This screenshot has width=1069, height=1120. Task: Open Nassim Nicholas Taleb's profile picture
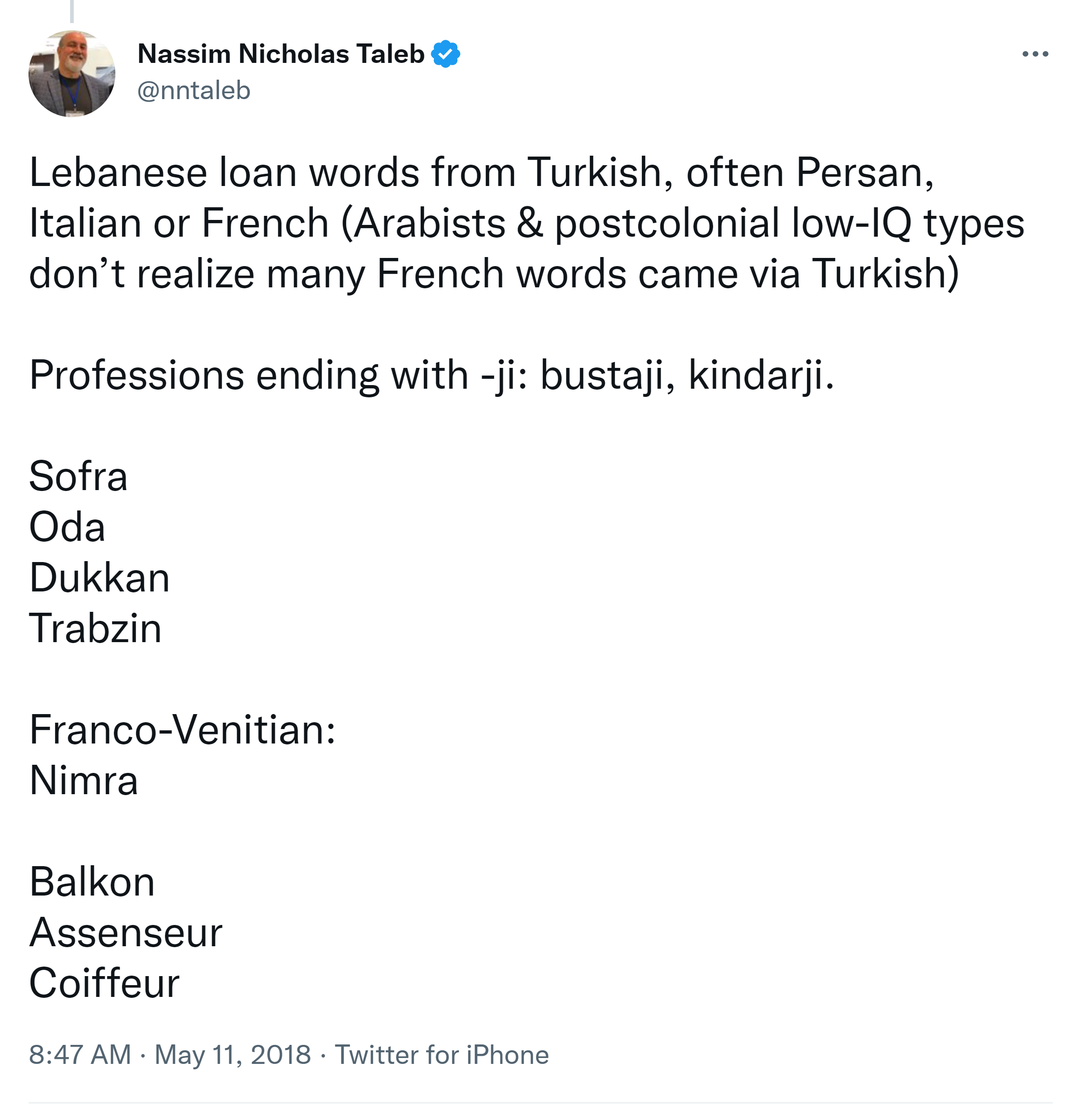[72, 74]
